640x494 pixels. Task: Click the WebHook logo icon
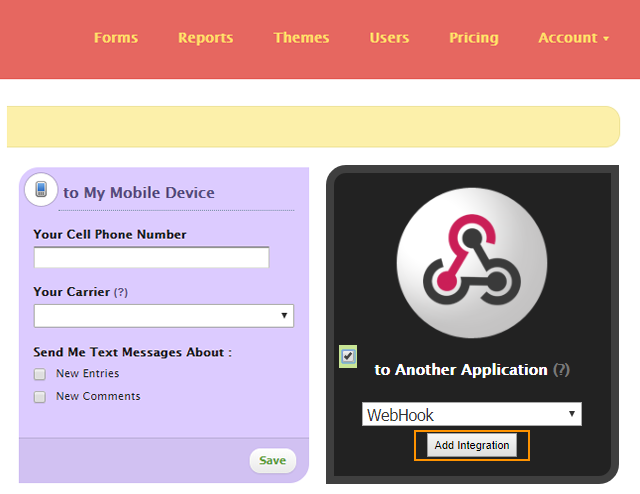(472, 263)
